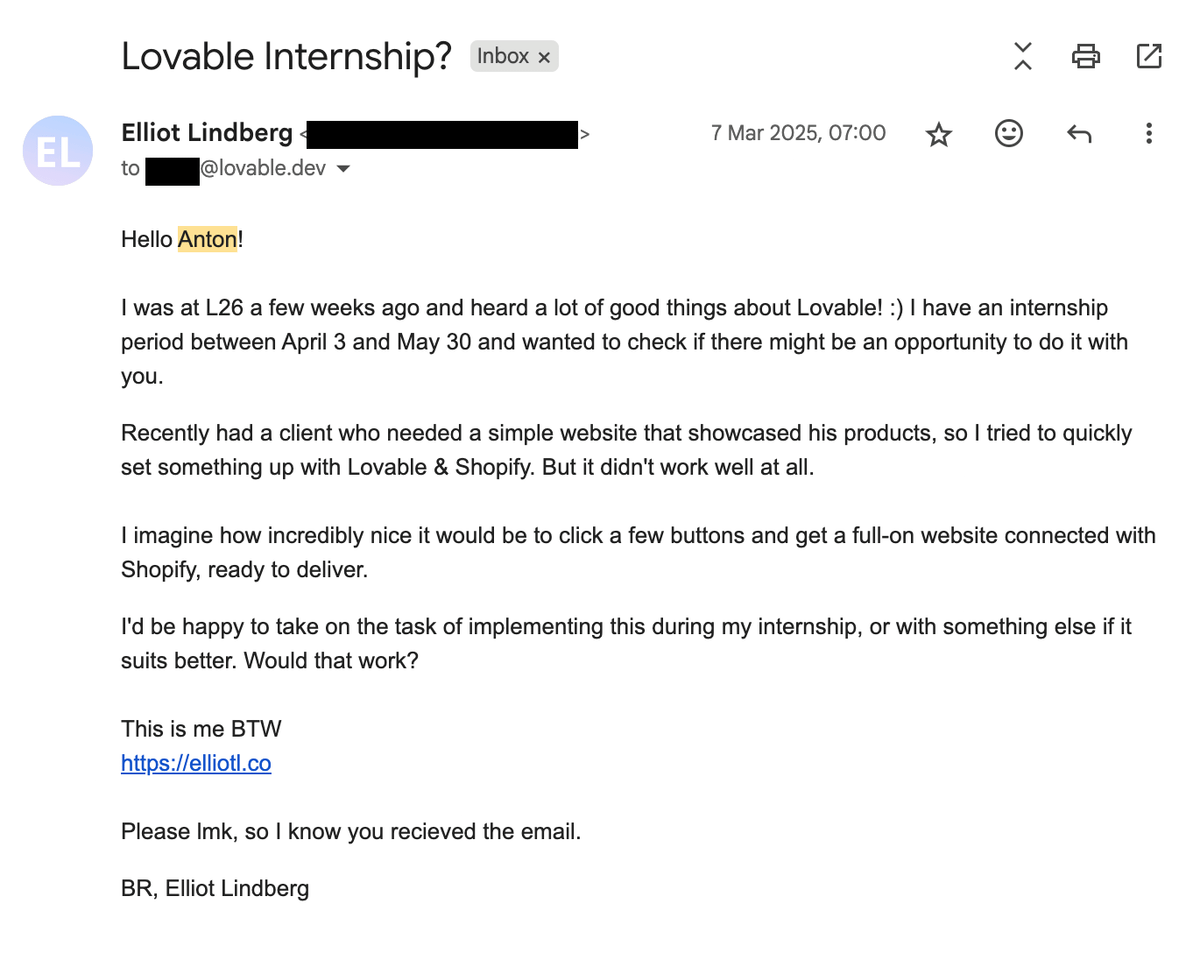1200x953 pixels.
Task: Star the Lovable Internship email
Action: pyautogui.click(x=938, y=134)
